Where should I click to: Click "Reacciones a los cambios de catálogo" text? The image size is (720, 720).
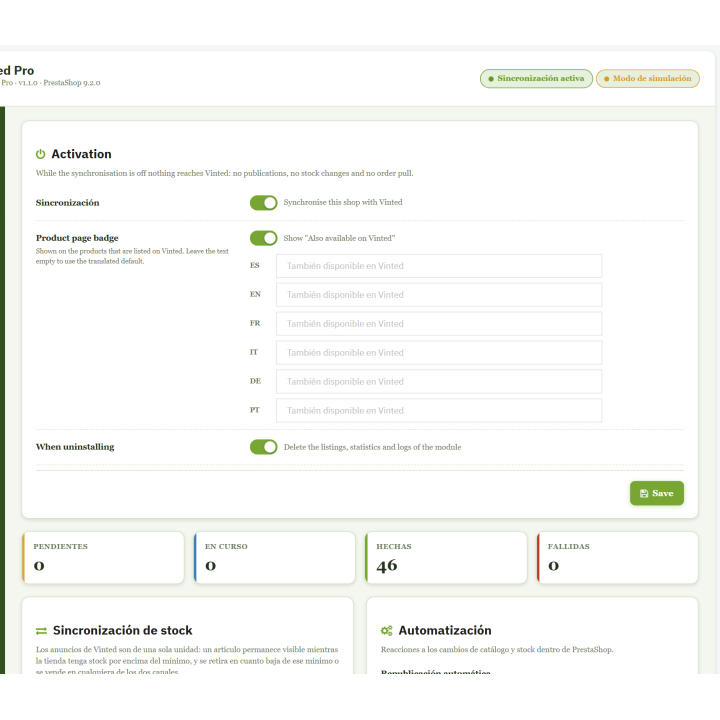(x=497, y=649)
